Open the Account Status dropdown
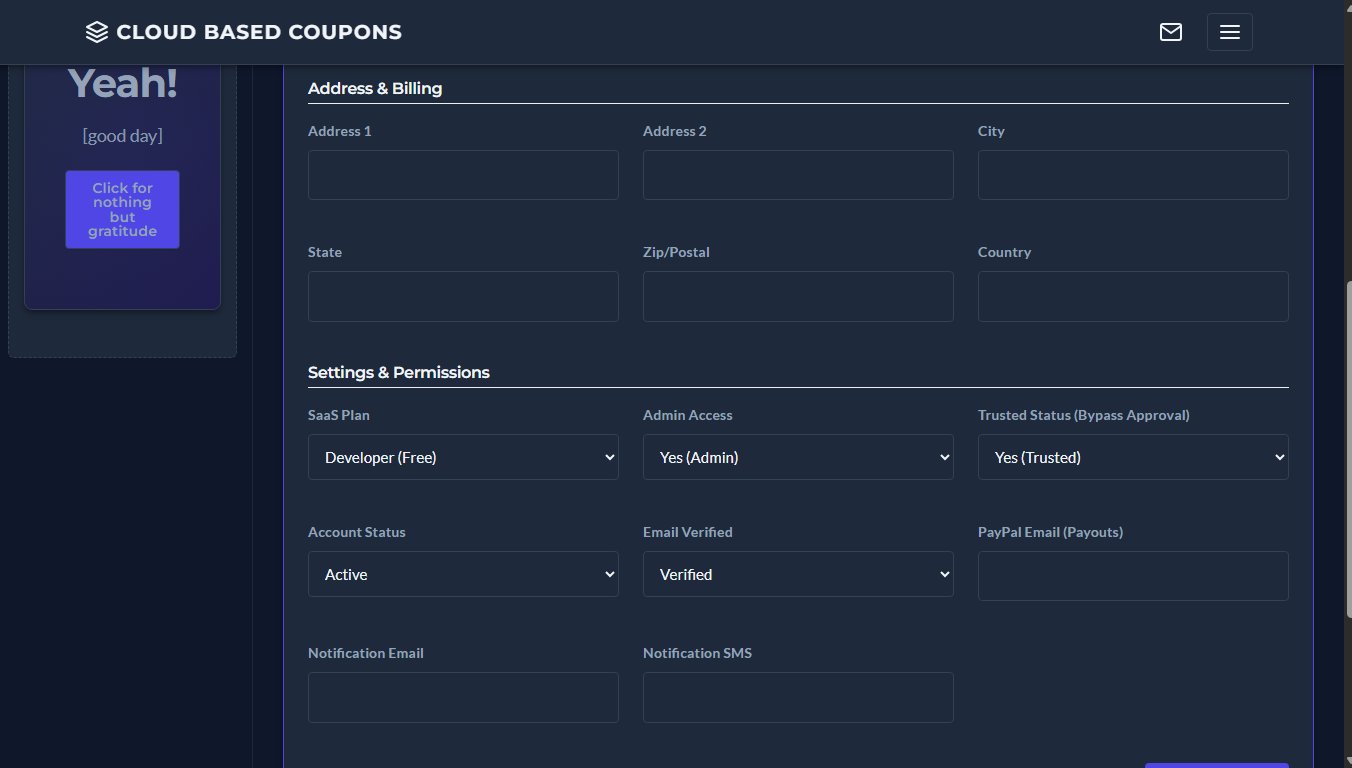Screen dimensions: 1352x768 pyautogui.click(x=462, y=574)
